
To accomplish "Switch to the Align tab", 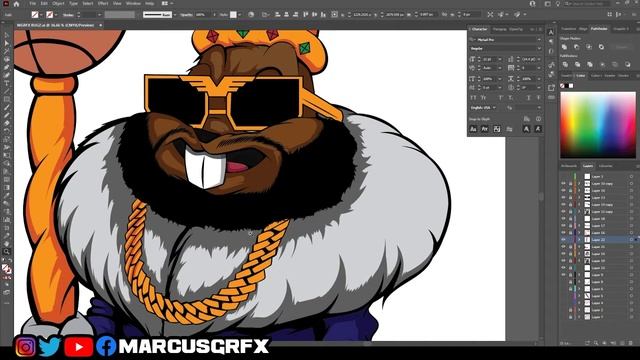I will tap(583, 29).
